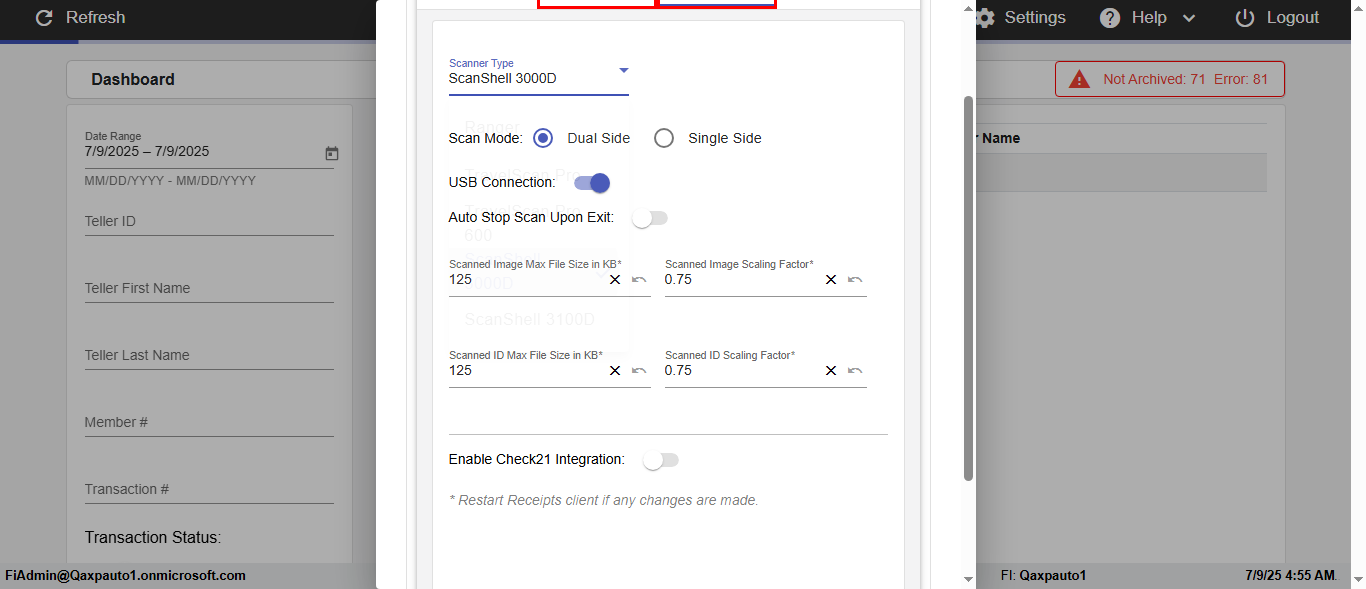Turn off the USB Connection toggle
This screenshot has width=1366, height=589.
(592, 183)
